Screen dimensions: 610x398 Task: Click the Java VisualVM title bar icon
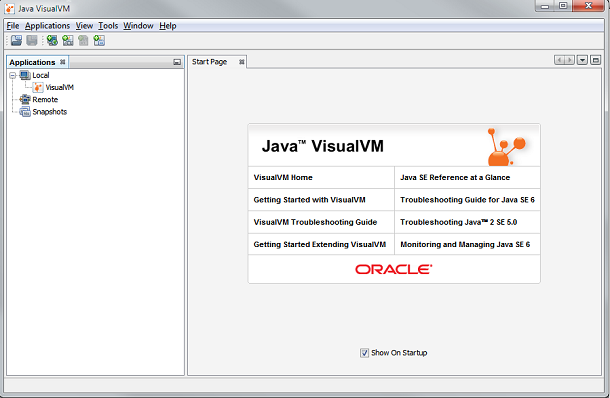click(9, 8)
